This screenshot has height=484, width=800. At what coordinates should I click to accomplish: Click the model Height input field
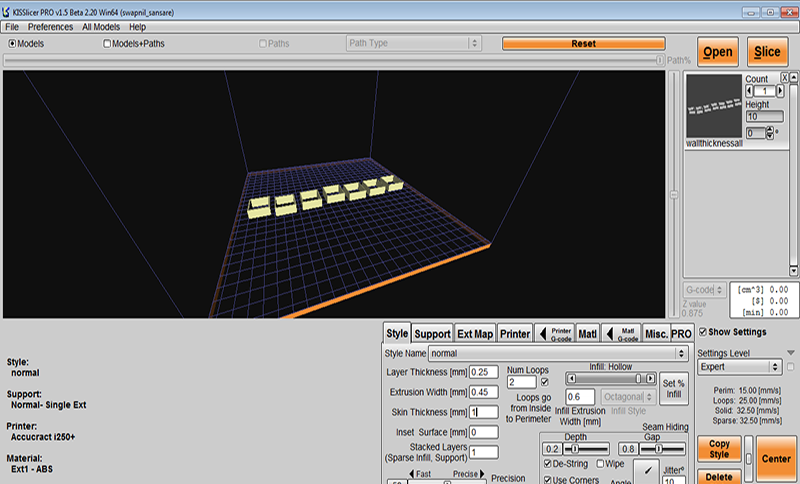click(764, 116)
